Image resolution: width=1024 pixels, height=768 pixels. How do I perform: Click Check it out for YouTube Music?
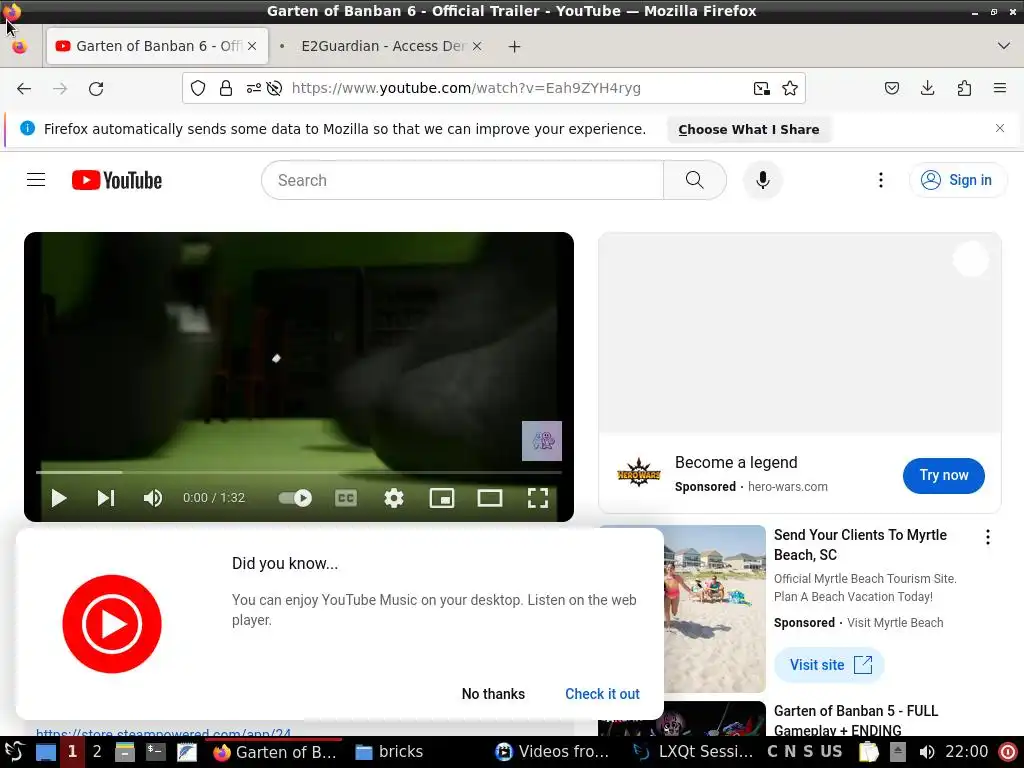[x=602, y=694]
